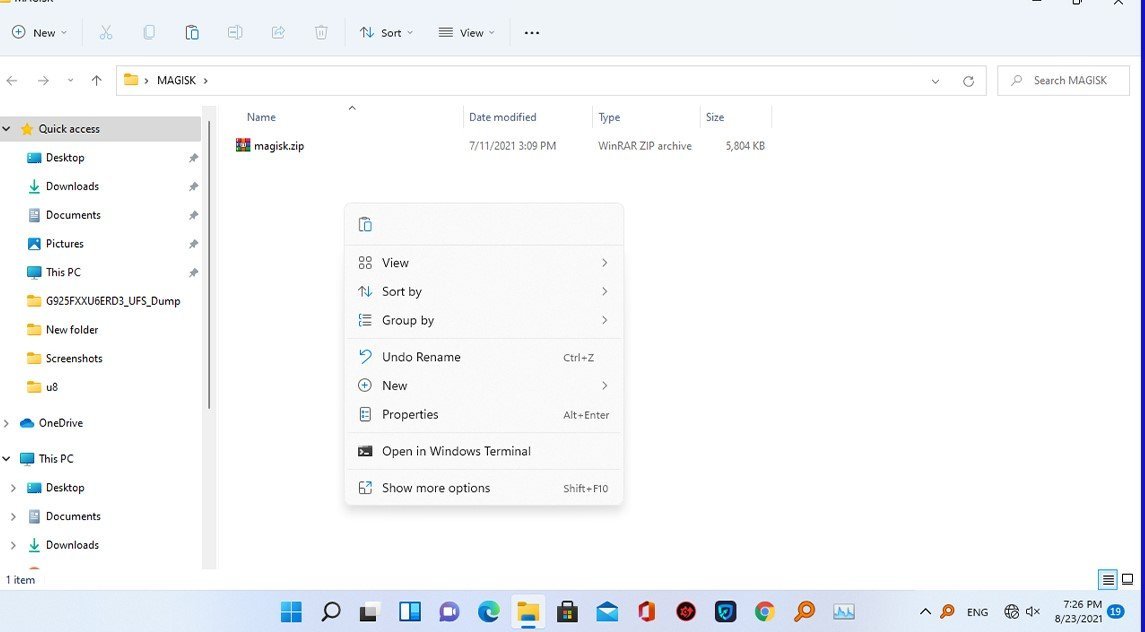Open the See more ellipsis menu
The width and height of the screenshot is (1145, 632).
(x=532, y=33)
